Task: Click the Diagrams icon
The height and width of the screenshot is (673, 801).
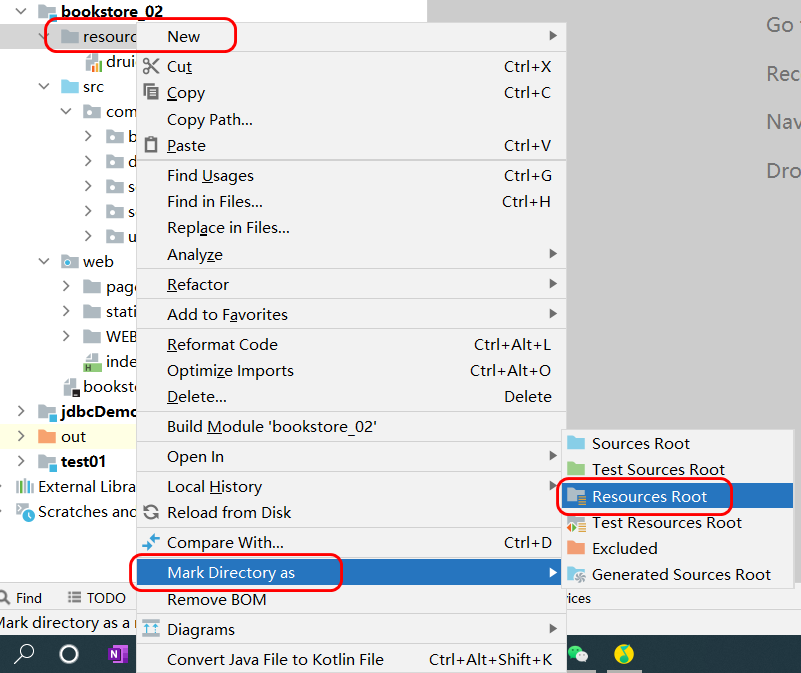Action: pos(151,629)
